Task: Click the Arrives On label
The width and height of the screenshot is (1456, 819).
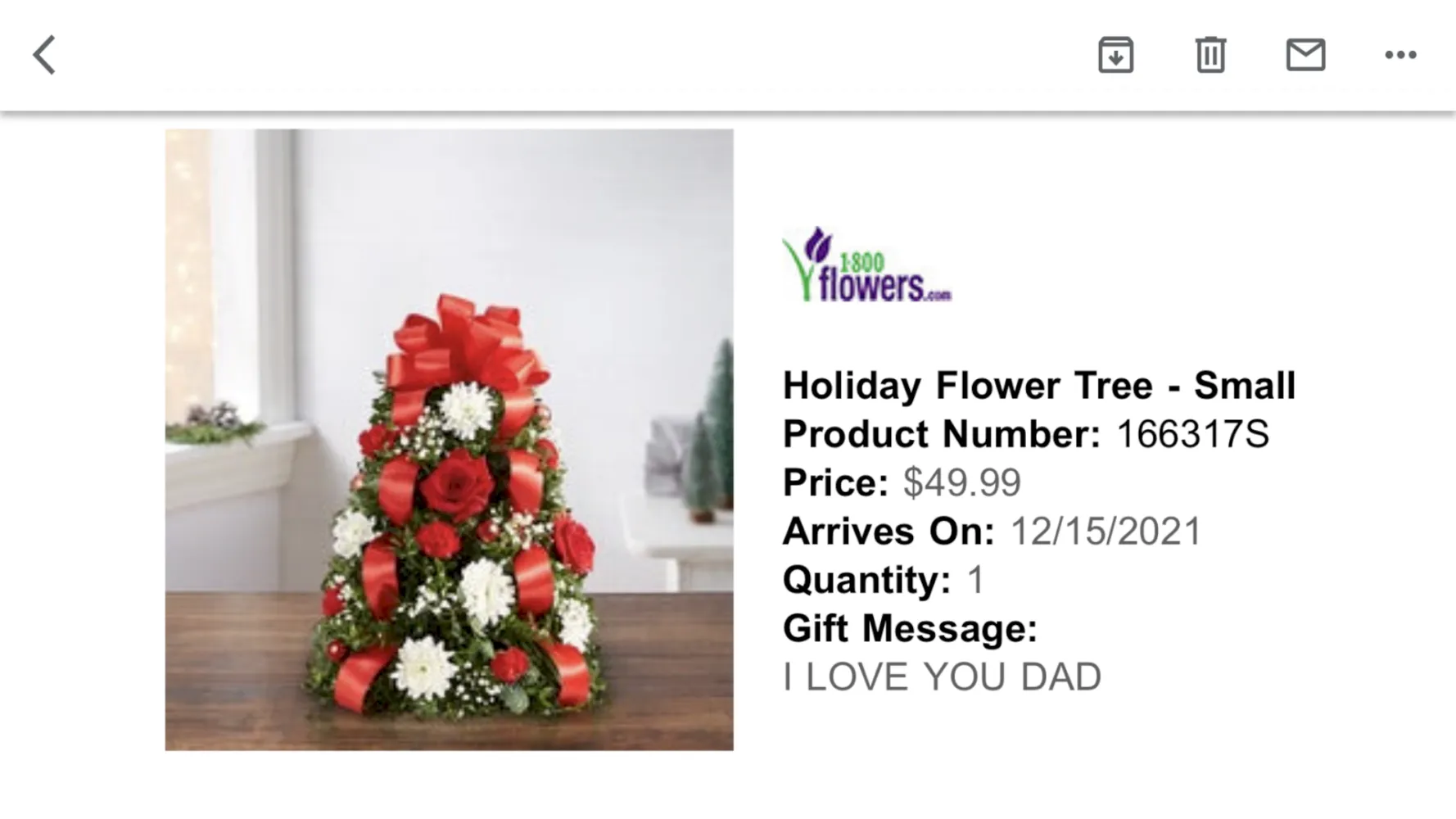Action: [889, 532]
